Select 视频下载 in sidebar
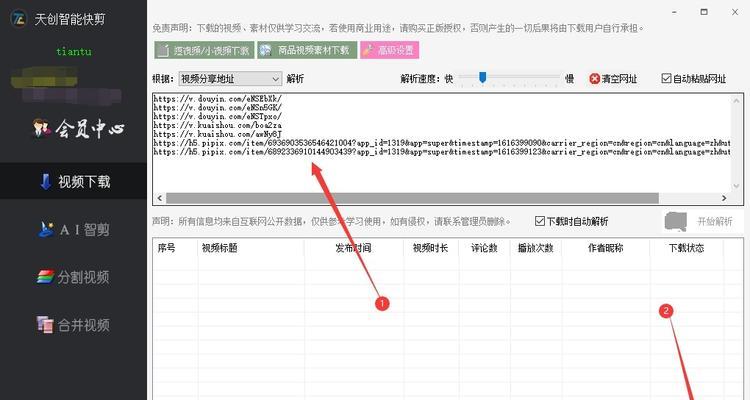 (x=74, y=181)
